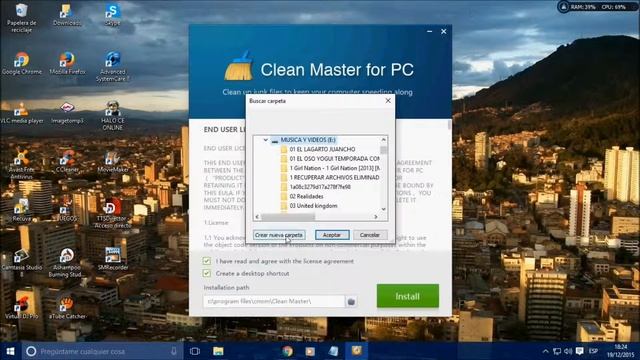The width and height of the screenshot is (640, 360).
Task: Open the taskbar clock showing 18:24
Action: tap(620, 351)
